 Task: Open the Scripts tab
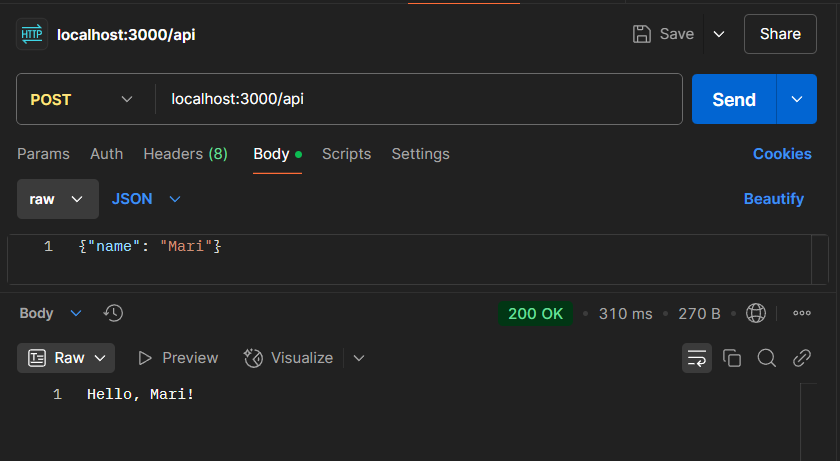click(x=346, y=154)
